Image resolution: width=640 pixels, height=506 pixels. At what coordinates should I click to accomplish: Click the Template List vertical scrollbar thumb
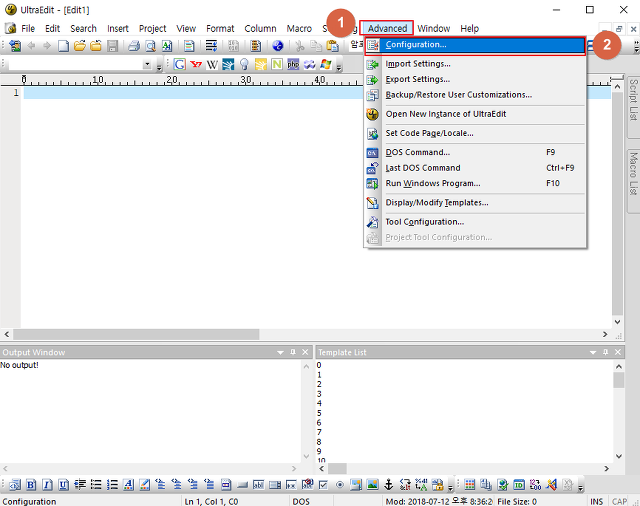pyautogui.click(x=619, y=380)
